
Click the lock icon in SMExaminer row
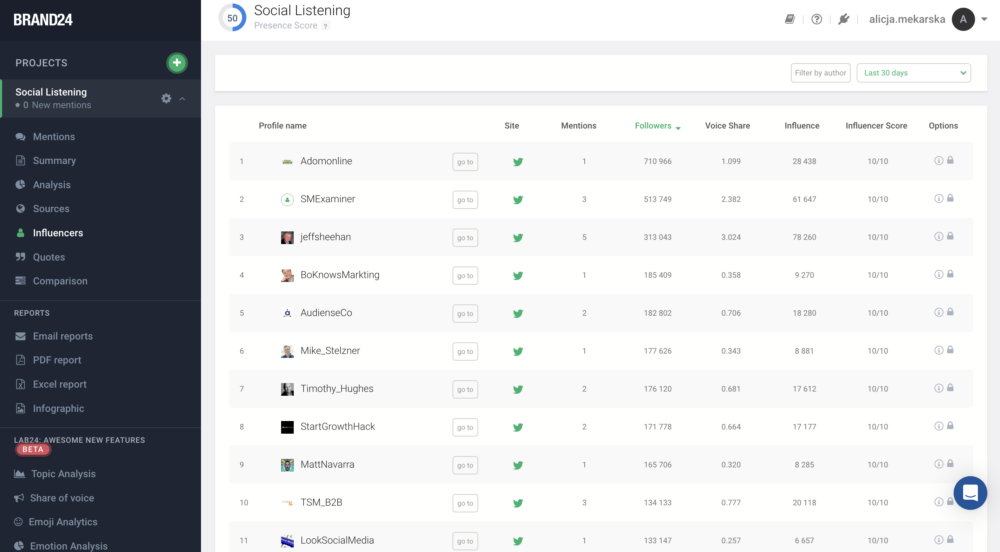950,198
